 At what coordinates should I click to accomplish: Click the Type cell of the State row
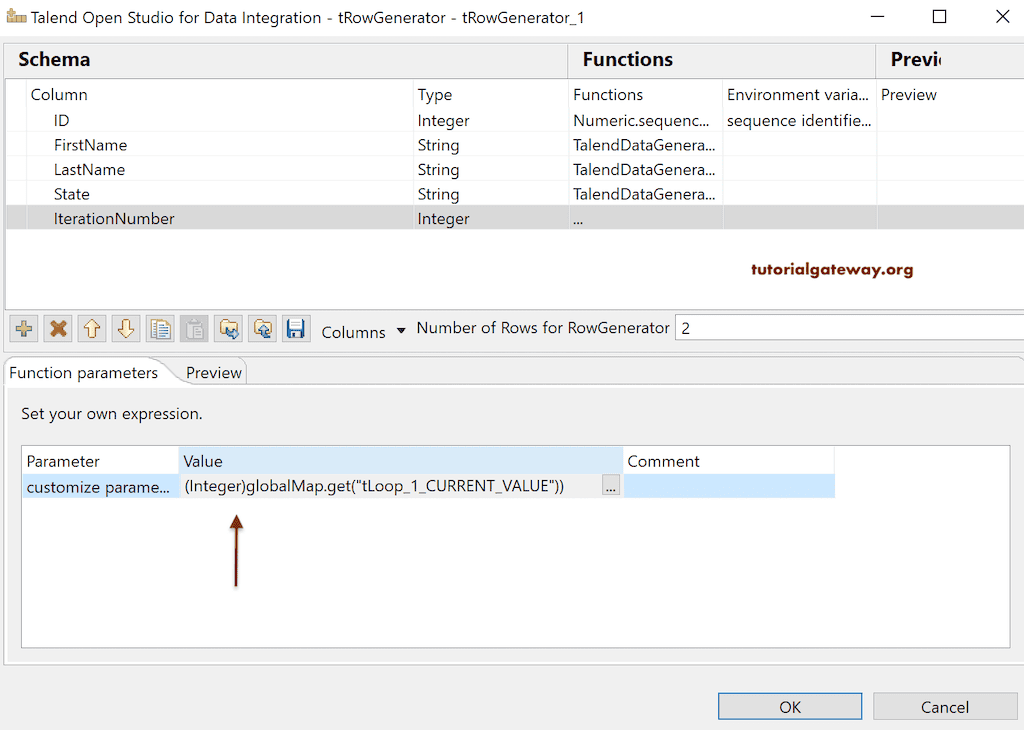click(438, 194)
